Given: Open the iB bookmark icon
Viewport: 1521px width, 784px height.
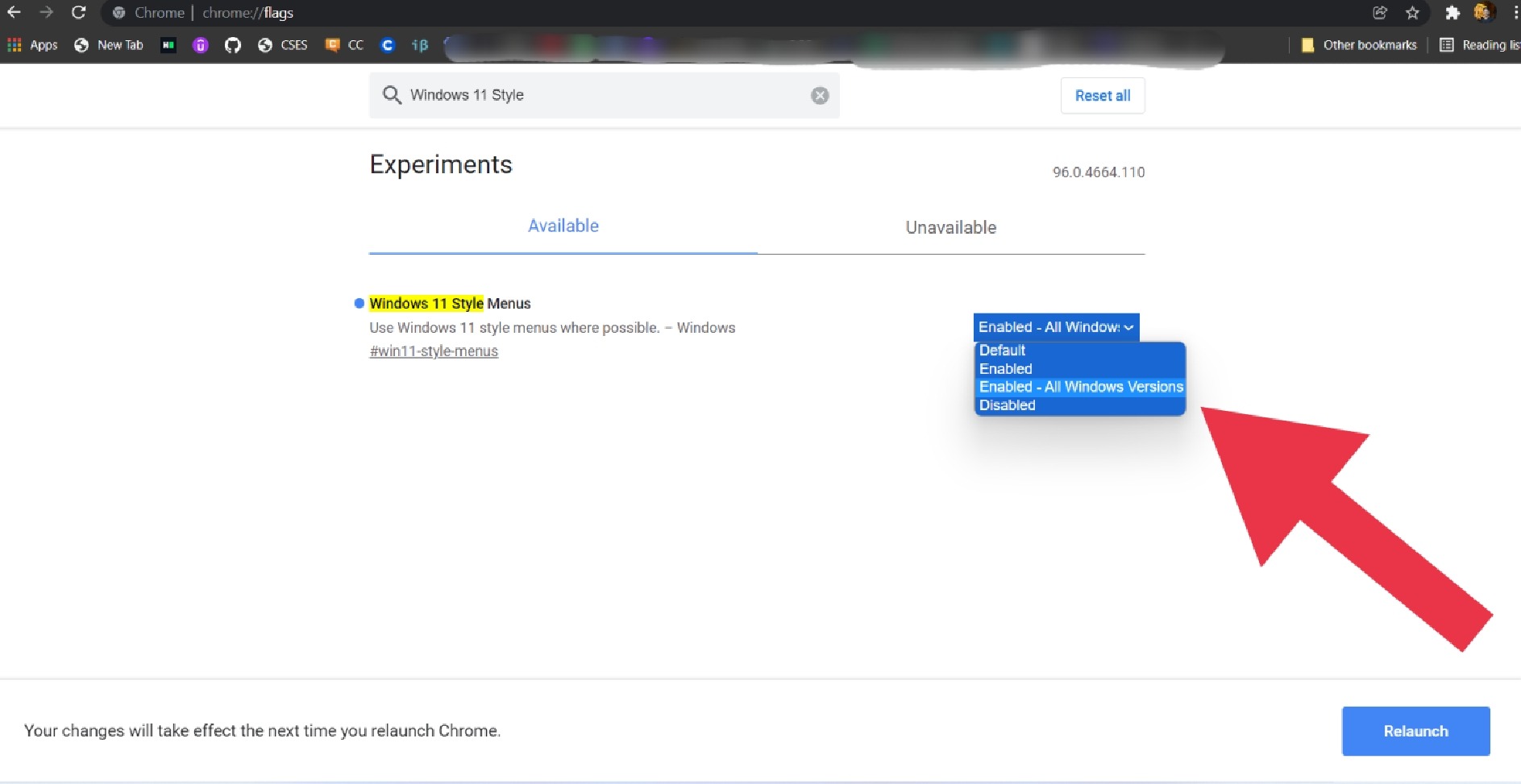Looking at the screenshot, I should [x=420, y=45].
